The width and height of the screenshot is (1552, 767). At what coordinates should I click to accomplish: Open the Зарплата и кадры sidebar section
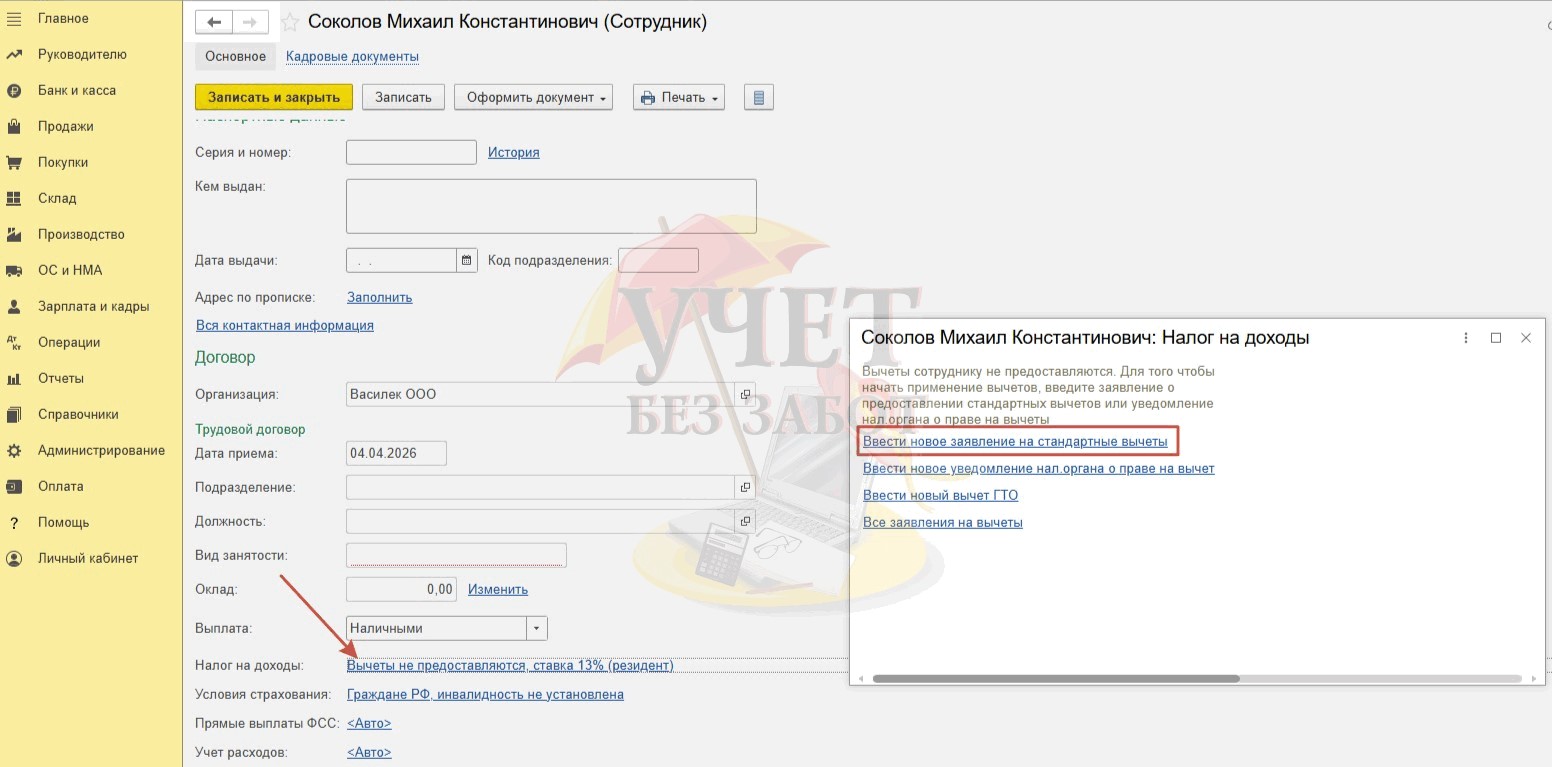coord(93,306)
